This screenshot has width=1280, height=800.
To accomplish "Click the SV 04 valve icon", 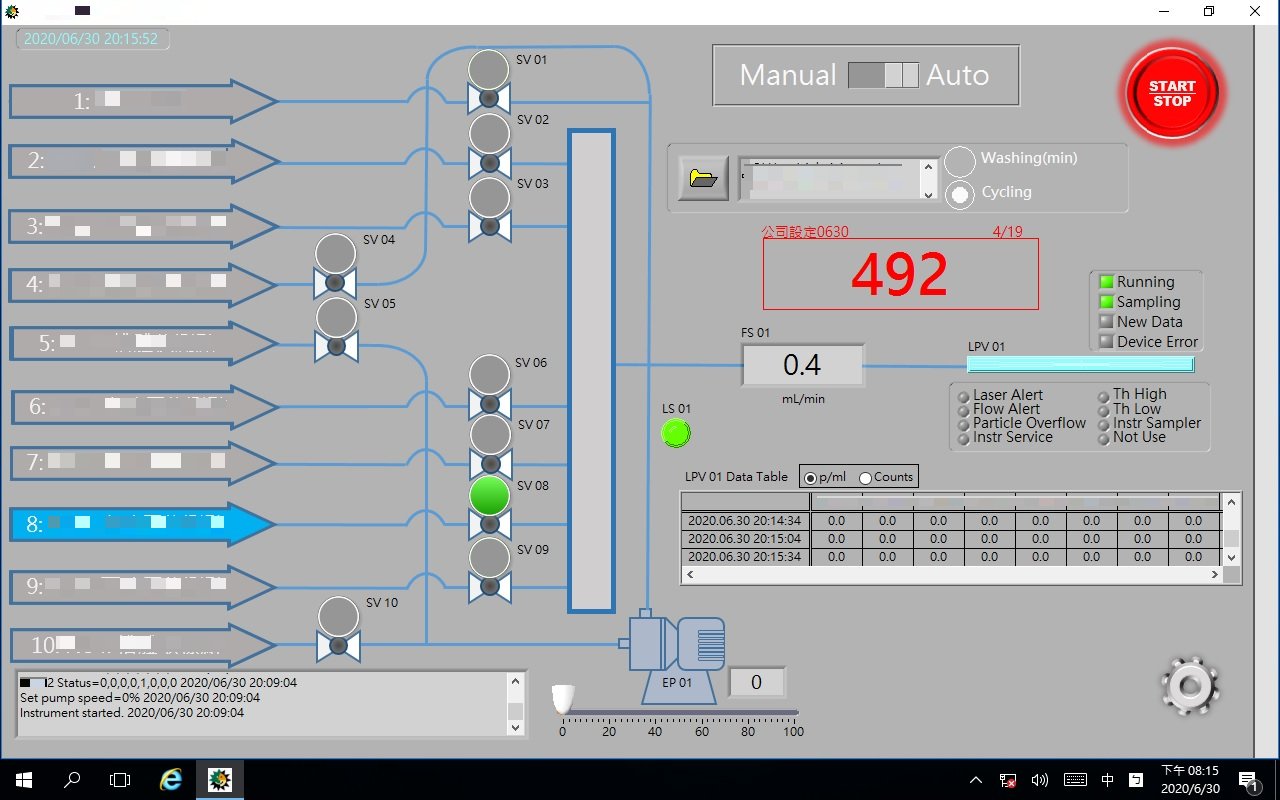I will (335, 265).
